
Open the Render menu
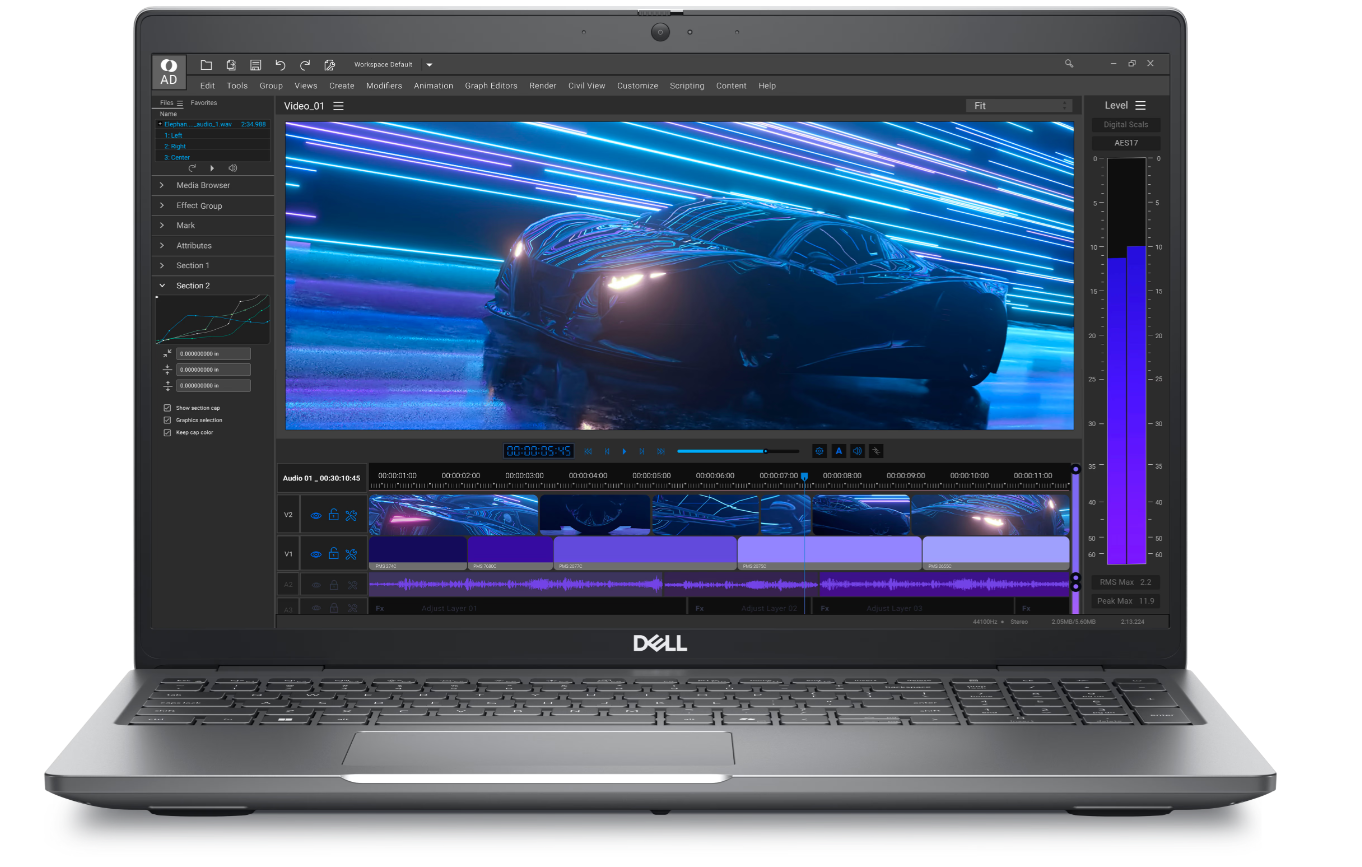tap(542, 86)
